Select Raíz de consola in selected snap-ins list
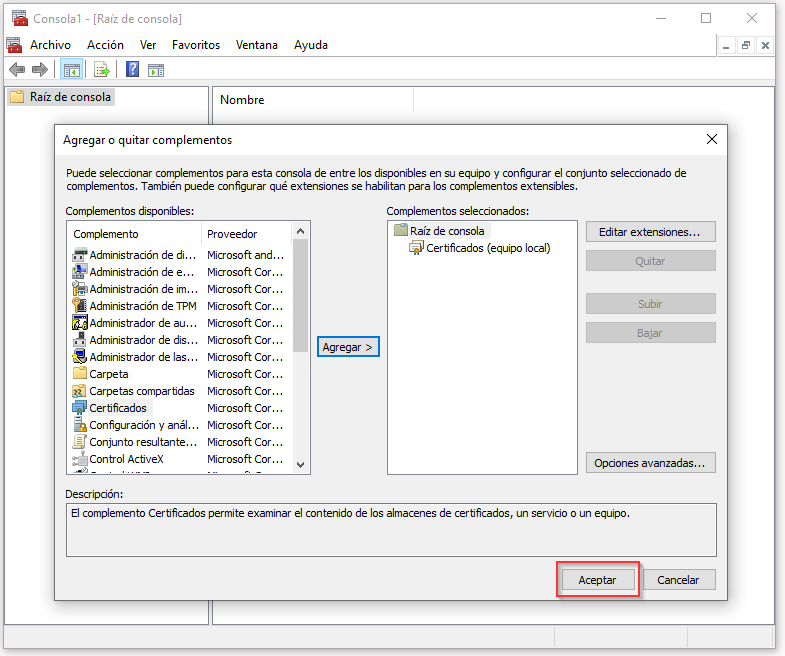The width and height of the screenshot is (785, 656). tap(446, 231)
